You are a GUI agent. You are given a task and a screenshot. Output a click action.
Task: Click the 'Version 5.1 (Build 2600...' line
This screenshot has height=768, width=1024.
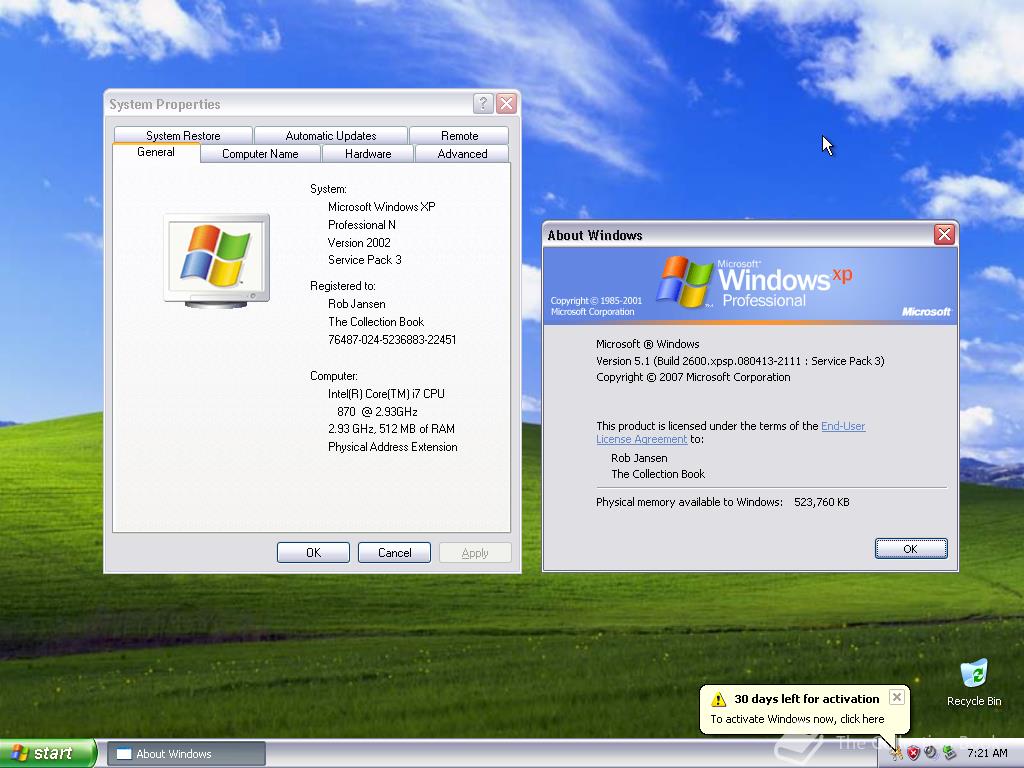(740, 361)
